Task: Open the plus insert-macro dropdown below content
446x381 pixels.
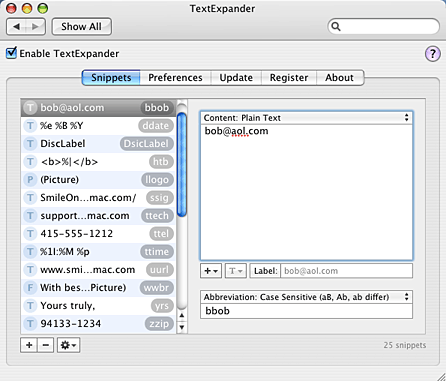Action: coord(211,271)
